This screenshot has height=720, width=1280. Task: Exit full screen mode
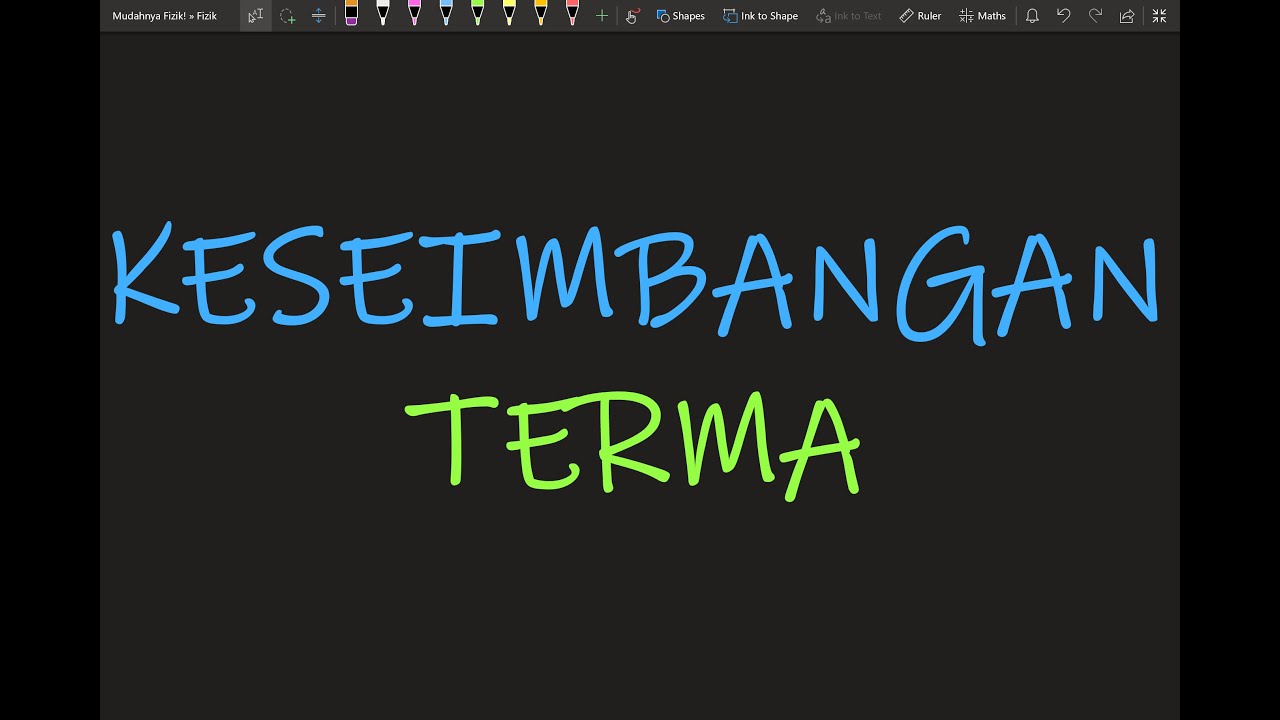pos(1159,16)
